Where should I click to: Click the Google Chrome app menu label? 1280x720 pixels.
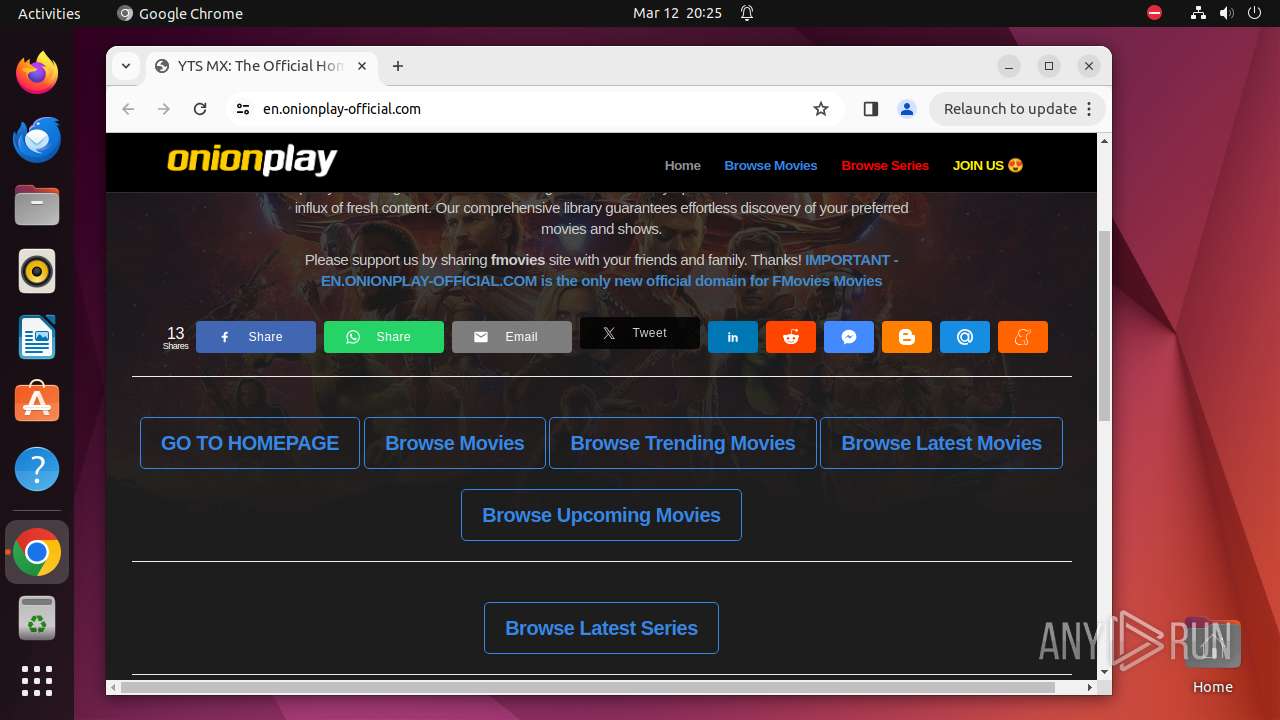pos(180,13)
